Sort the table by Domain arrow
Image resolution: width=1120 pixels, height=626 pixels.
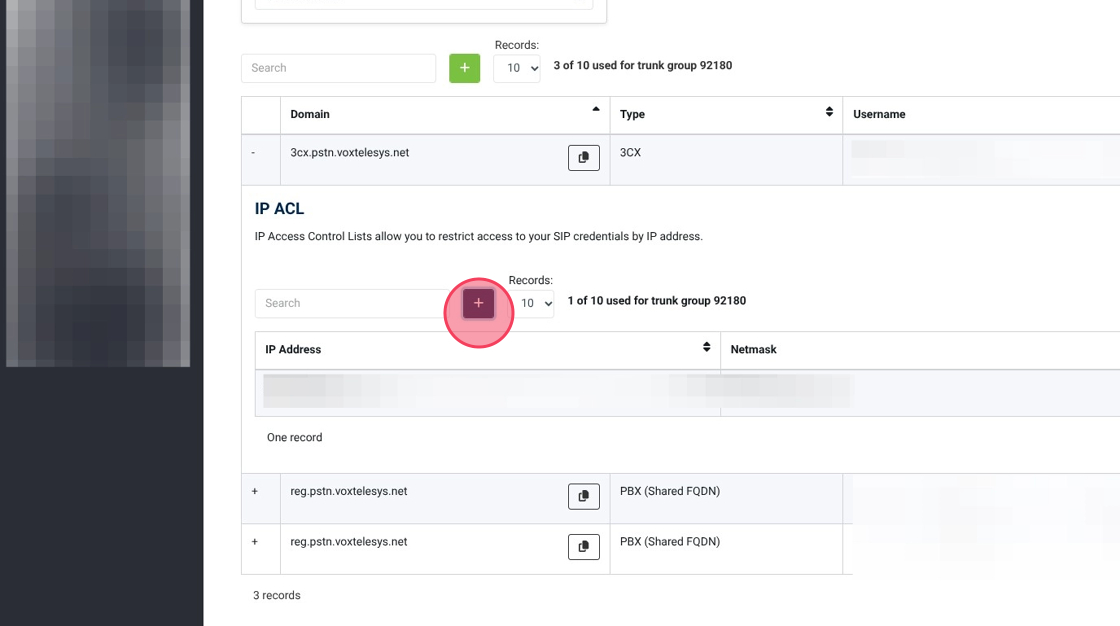pos(596,109)
